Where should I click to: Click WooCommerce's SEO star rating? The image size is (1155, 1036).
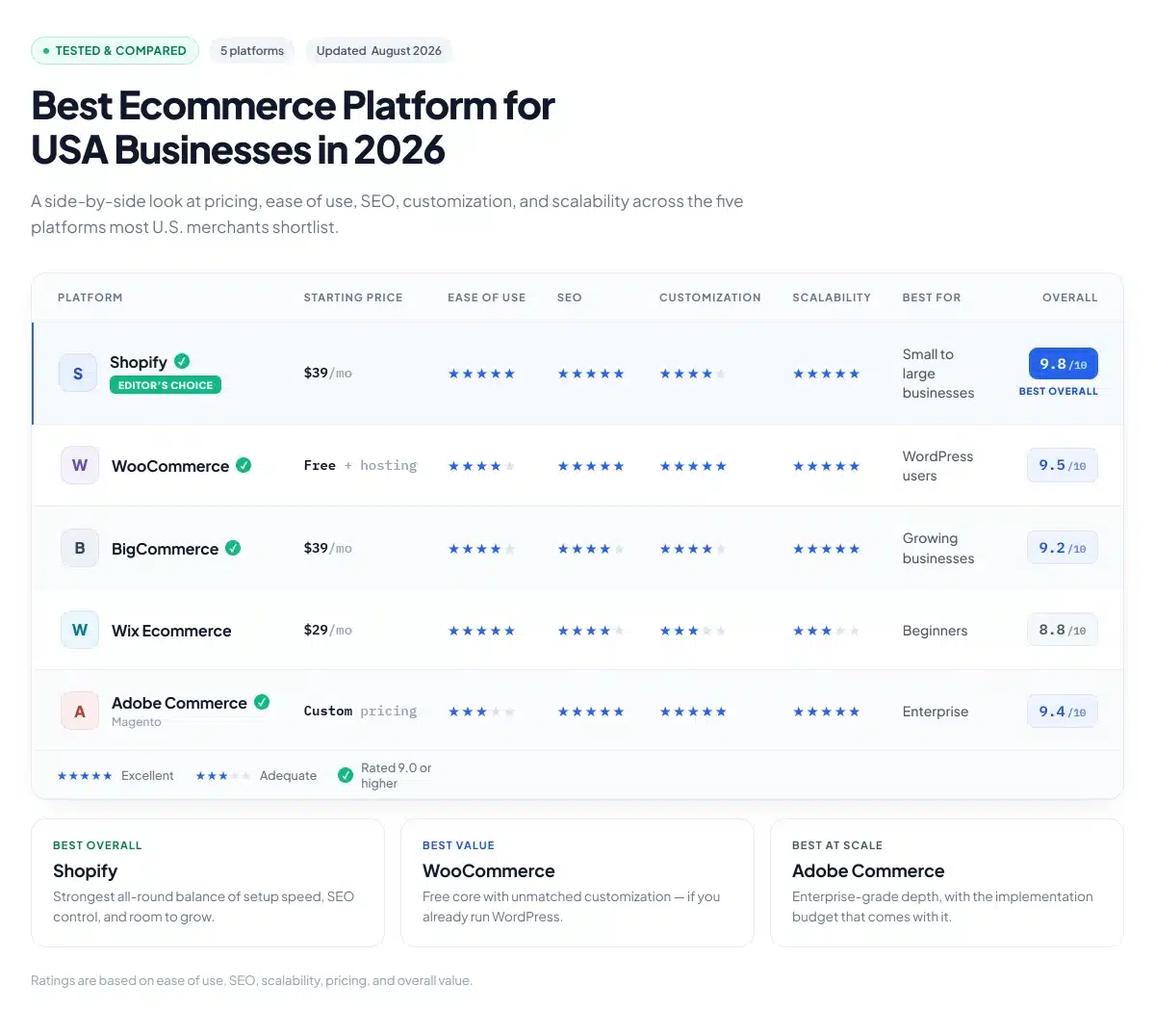591,466
